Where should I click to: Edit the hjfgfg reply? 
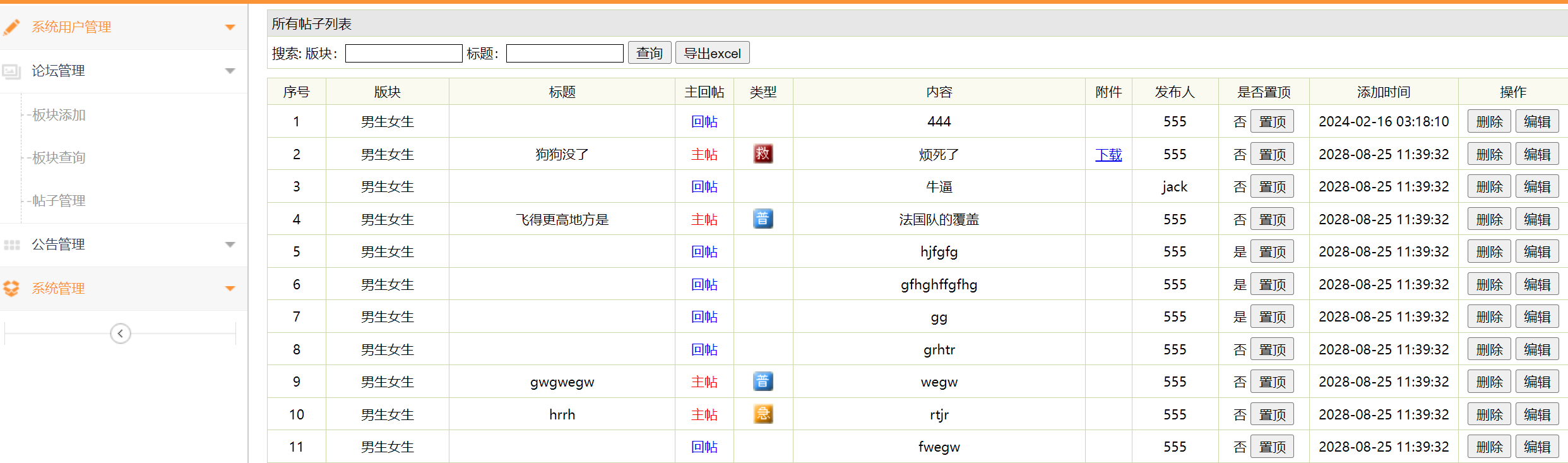[1537, 251]
